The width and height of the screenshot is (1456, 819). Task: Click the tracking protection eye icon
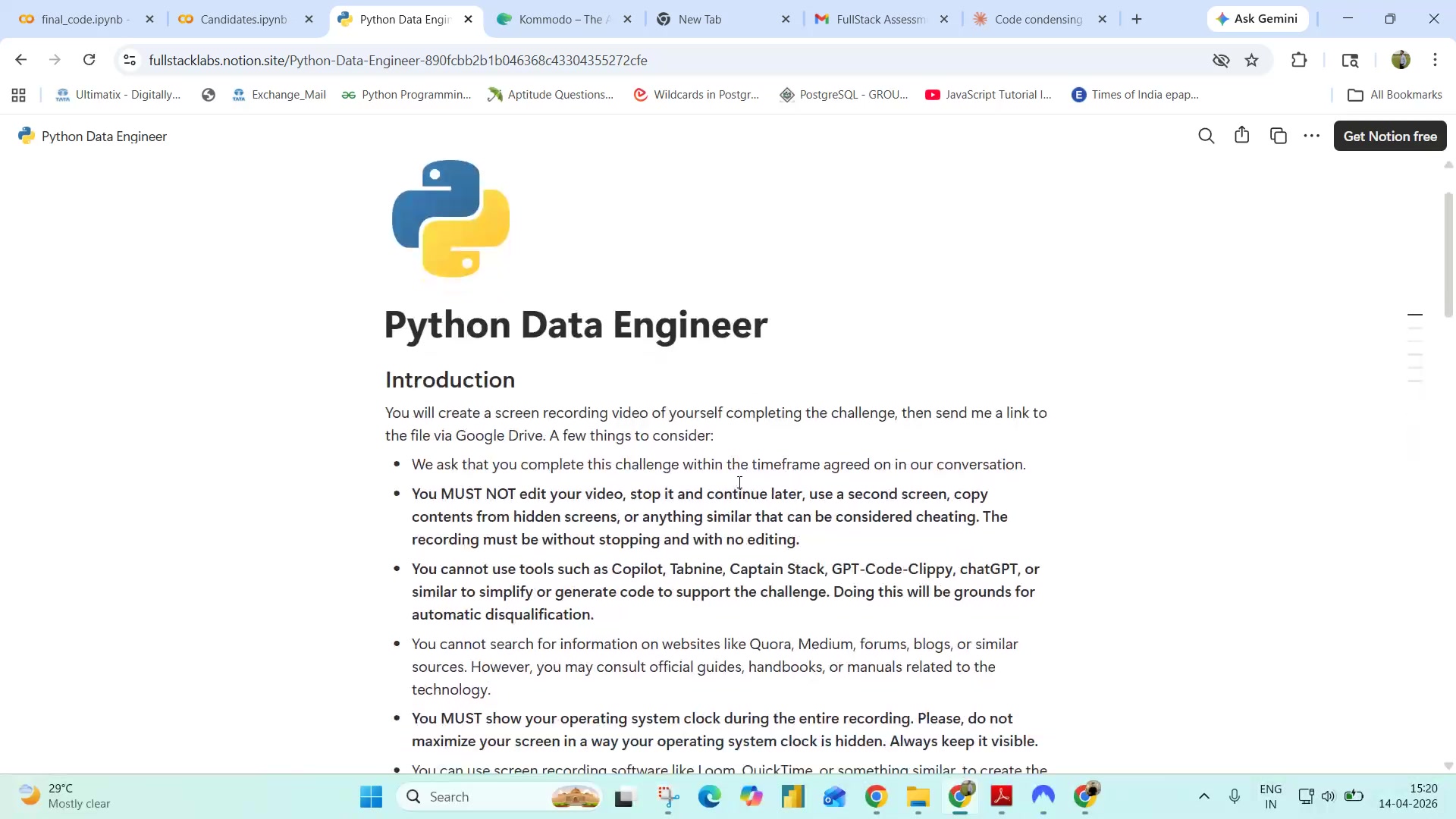pyautogui.click(x=1220, y=61)
